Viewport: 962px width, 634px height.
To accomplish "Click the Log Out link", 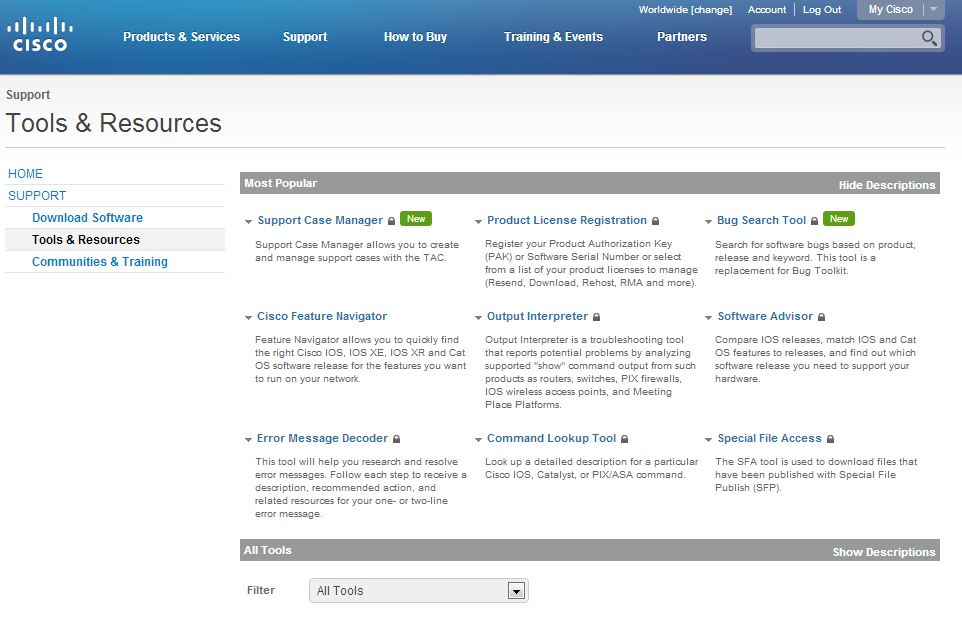I will coord(822,10).
